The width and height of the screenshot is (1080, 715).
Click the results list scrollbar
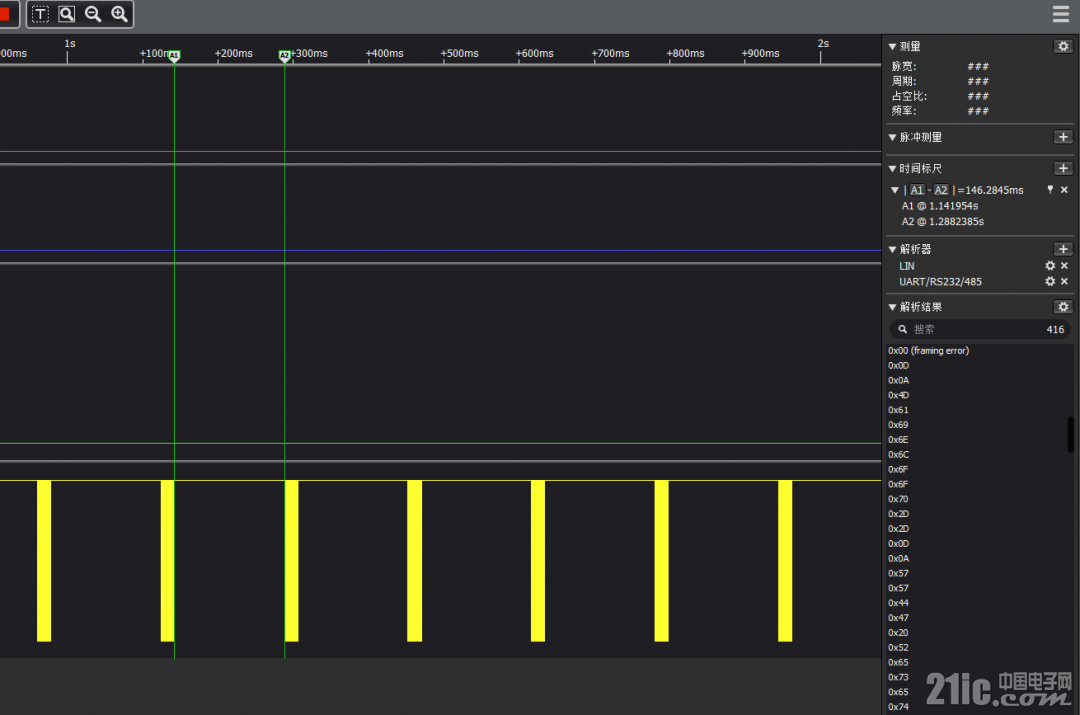pos(1070,434)
